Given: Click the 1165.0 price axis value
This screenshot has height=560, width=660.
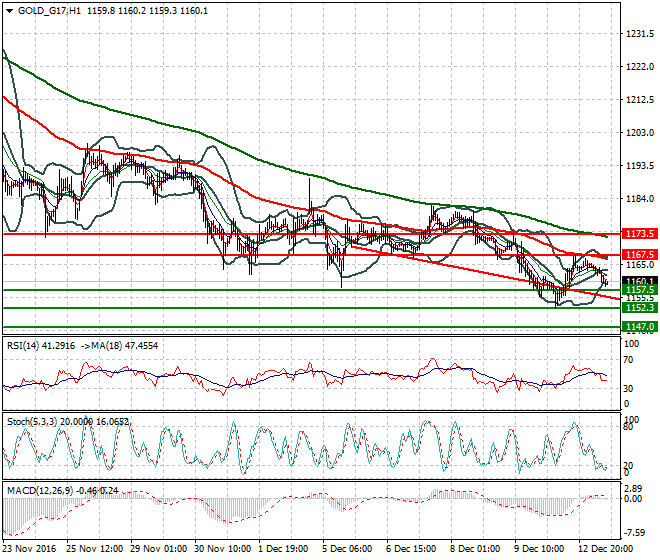Looking at the screenshot, I should [x=640, y=265].
